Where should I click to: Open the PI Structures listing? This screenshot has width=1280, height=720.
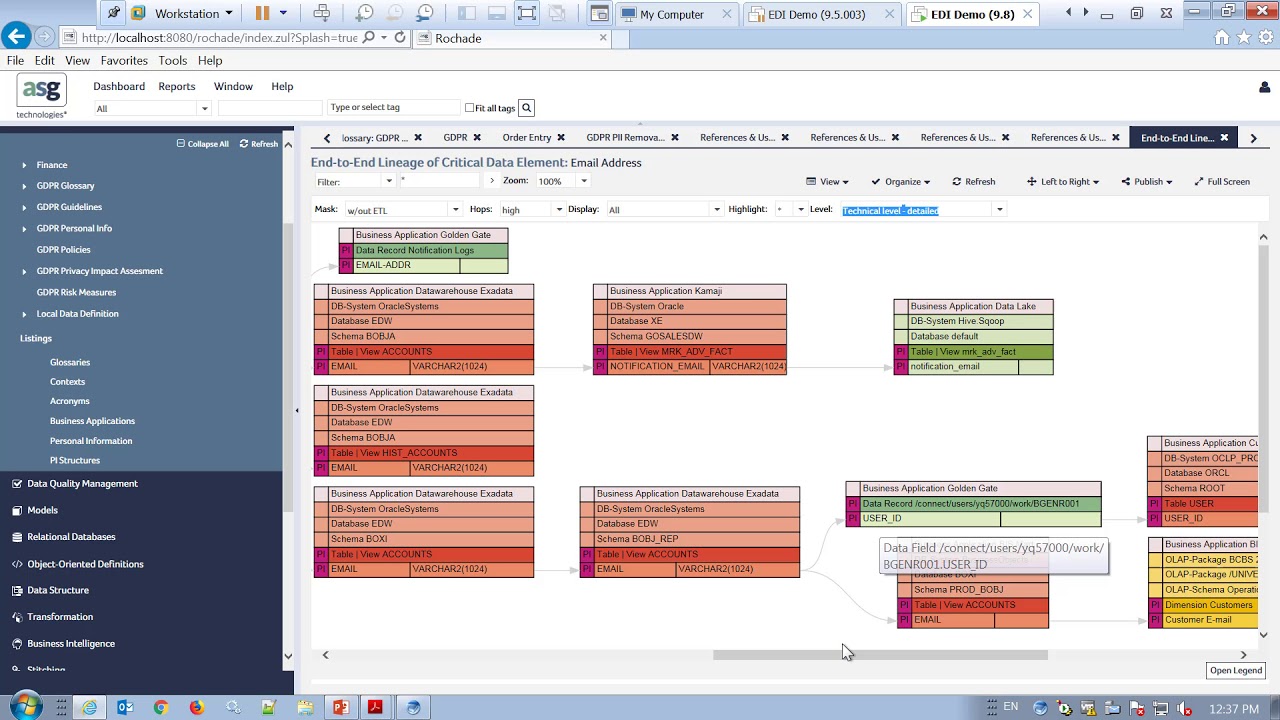coord(75,461)
